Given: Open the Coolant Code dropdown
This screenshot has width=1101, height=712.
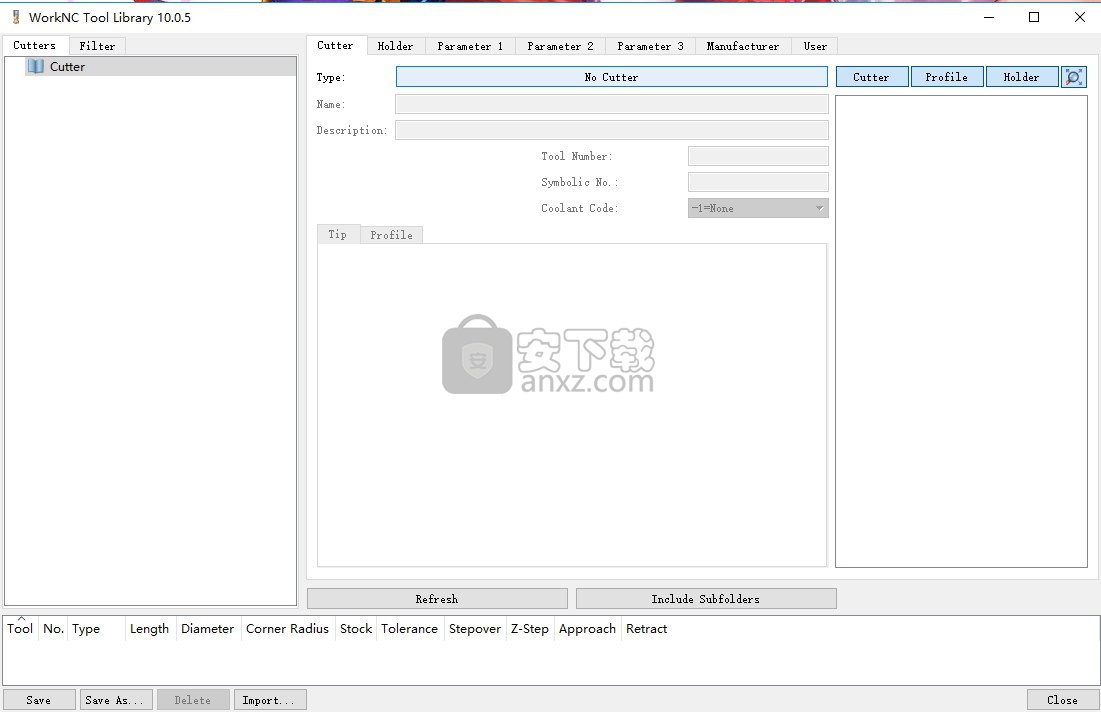Looking at the screenshot, I should [758, 208].
